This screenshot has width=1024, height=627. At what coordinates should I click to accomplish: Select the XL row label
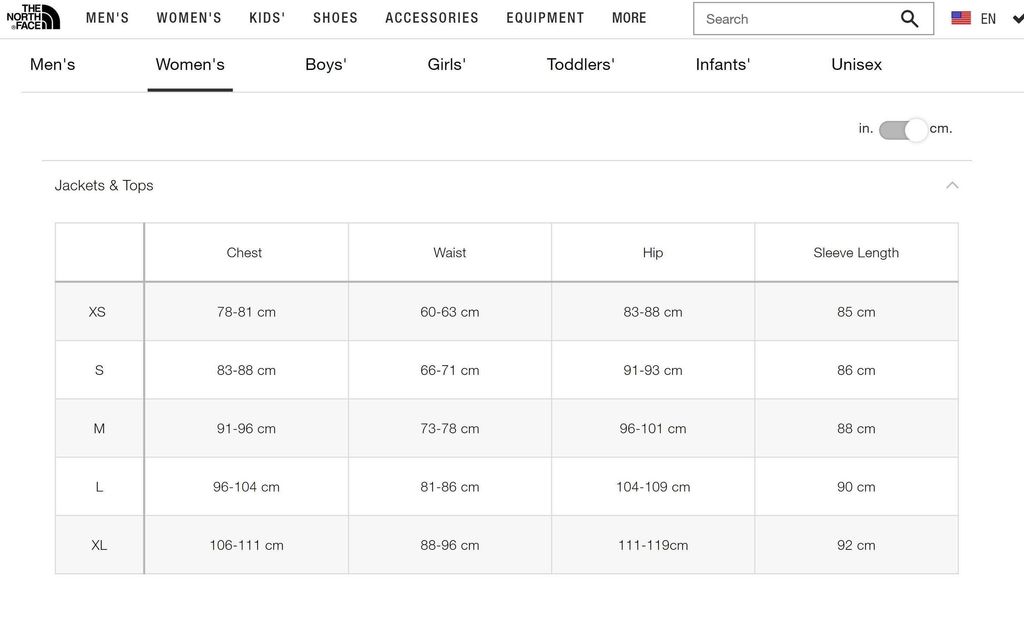[99, 545]
